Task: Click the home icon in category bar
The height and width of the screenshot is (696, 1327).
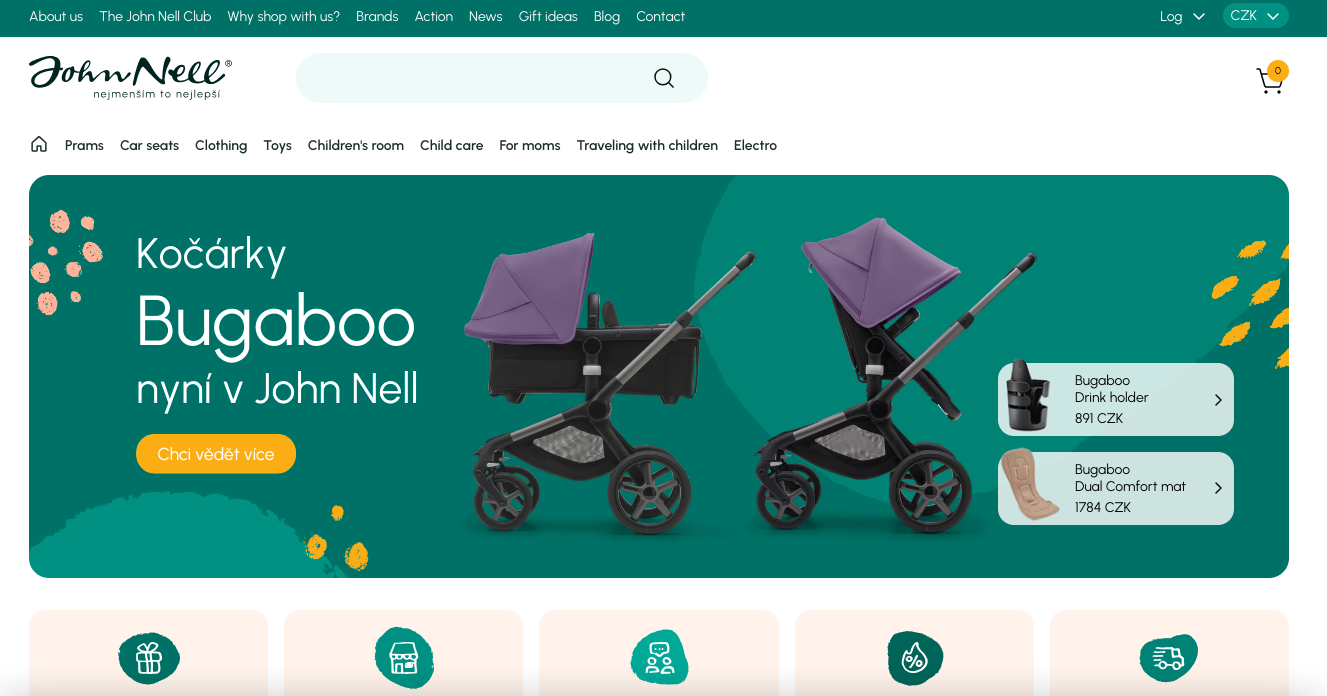Action: [x=39, y=144]
